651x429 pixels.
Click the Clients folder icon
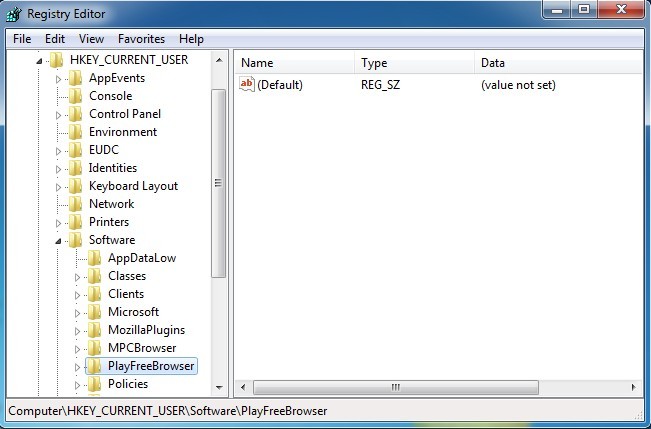(95, 294)
